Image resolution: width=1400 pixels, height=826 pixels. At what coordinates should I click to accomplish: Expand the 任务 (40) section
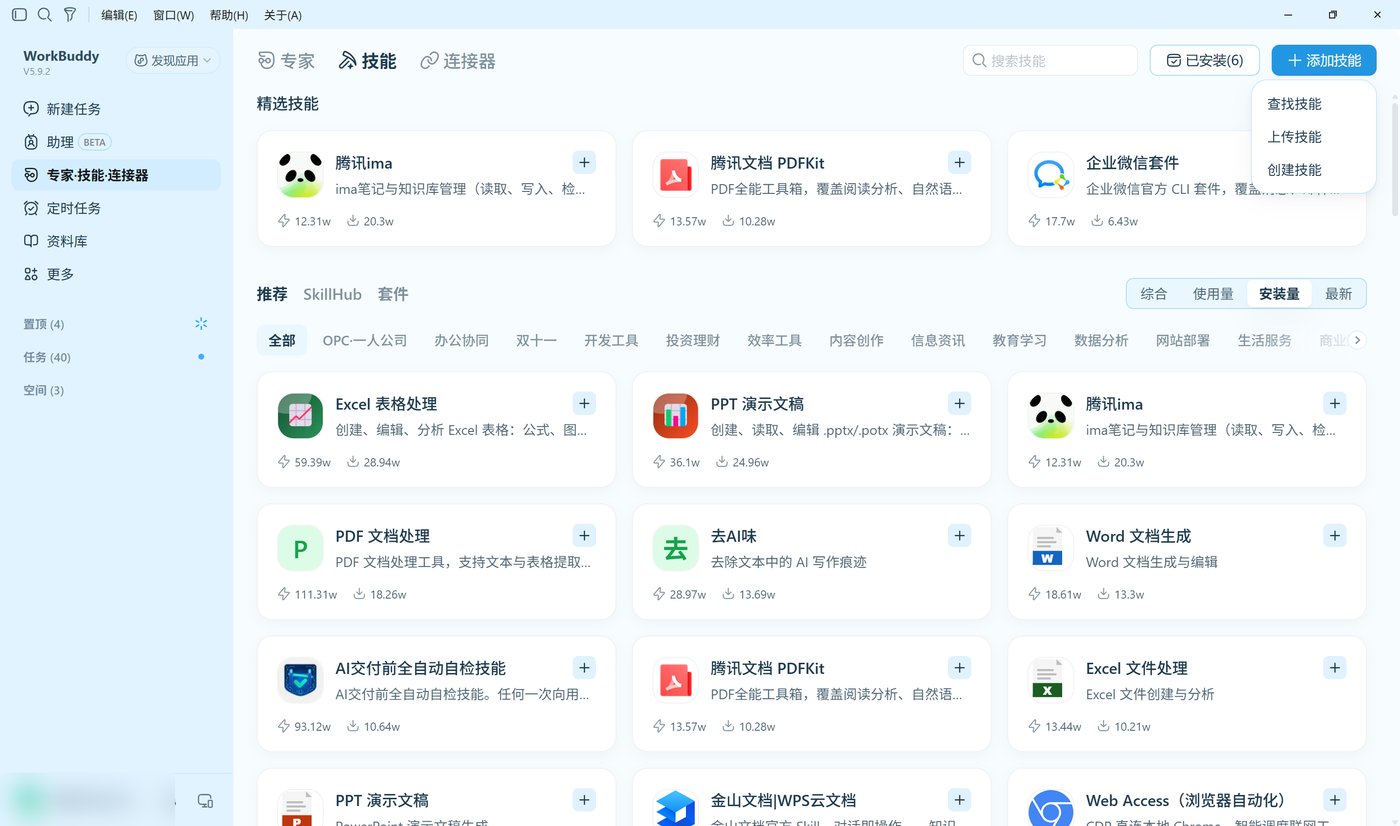click(47, 357)
